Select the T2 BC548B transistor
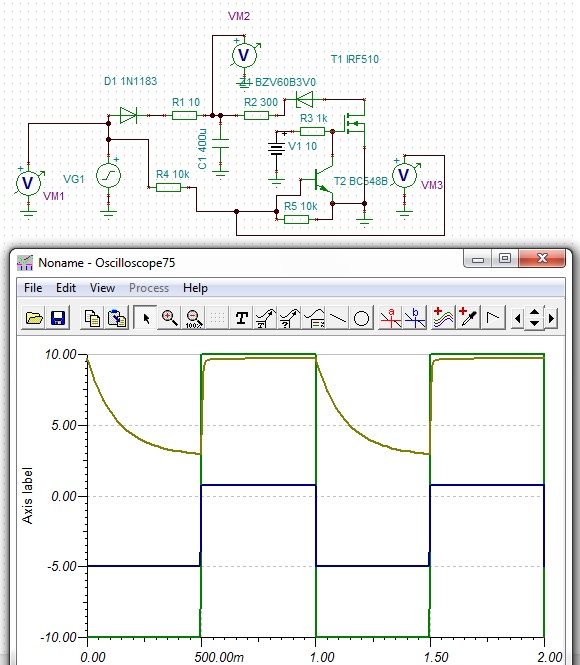The height and width of the screenshot is (665, 580). point(323,180)
